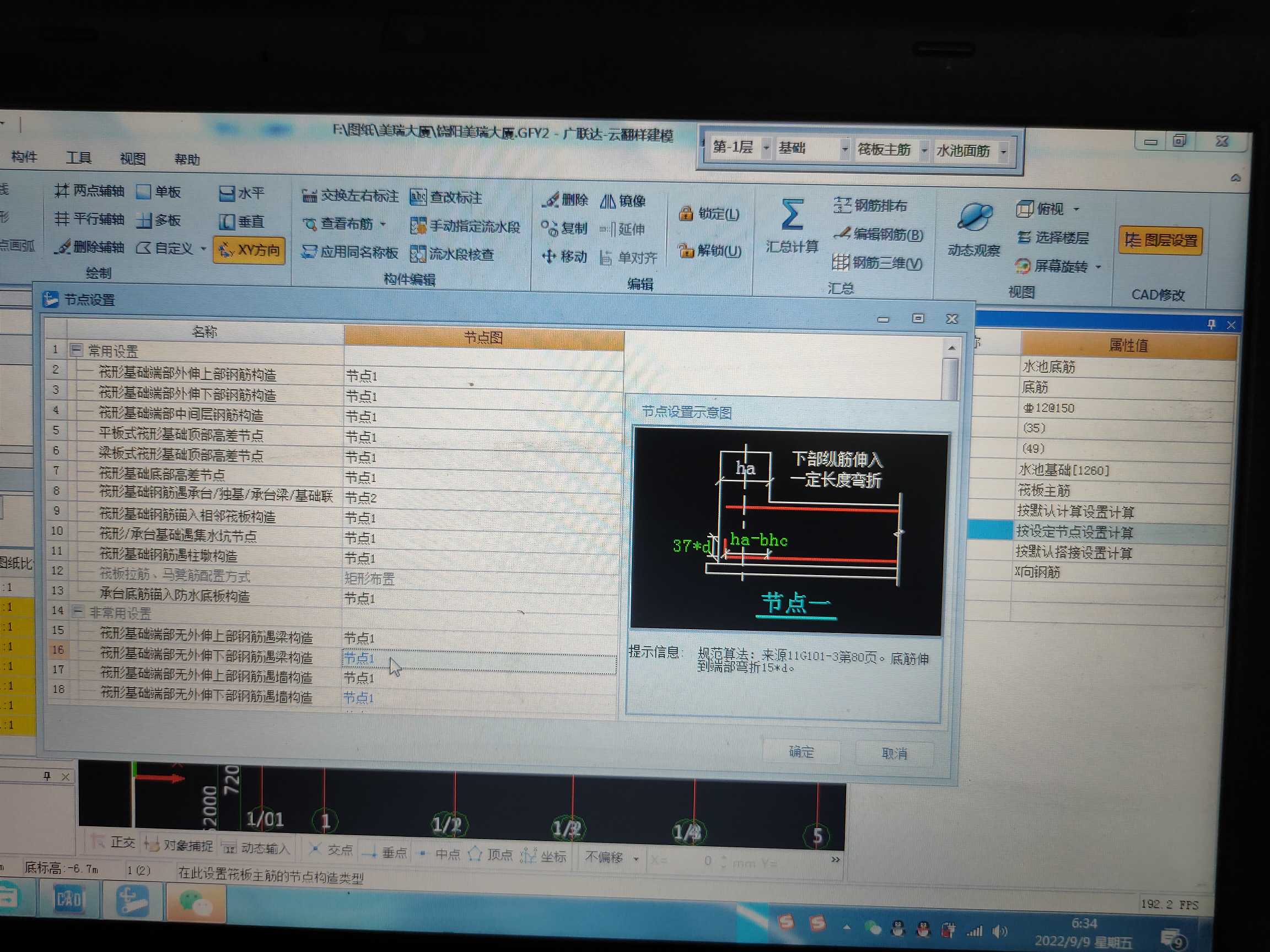Click 交换左右标注 tool
Image resolution: width=1270 pixels, height=952 pixels.
coord(350,196)
